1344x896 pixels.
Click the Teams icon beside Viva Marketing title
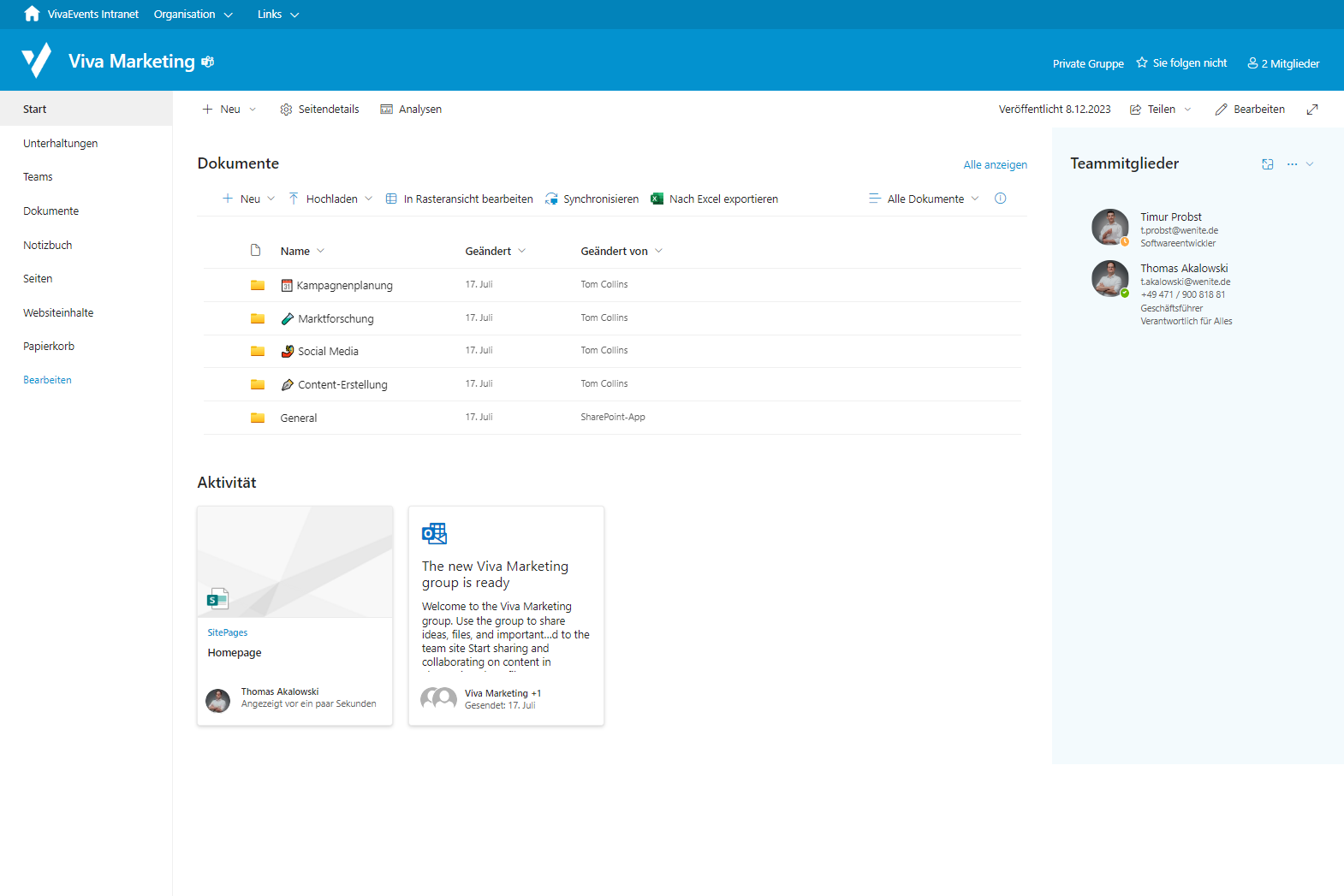[208, 62]
